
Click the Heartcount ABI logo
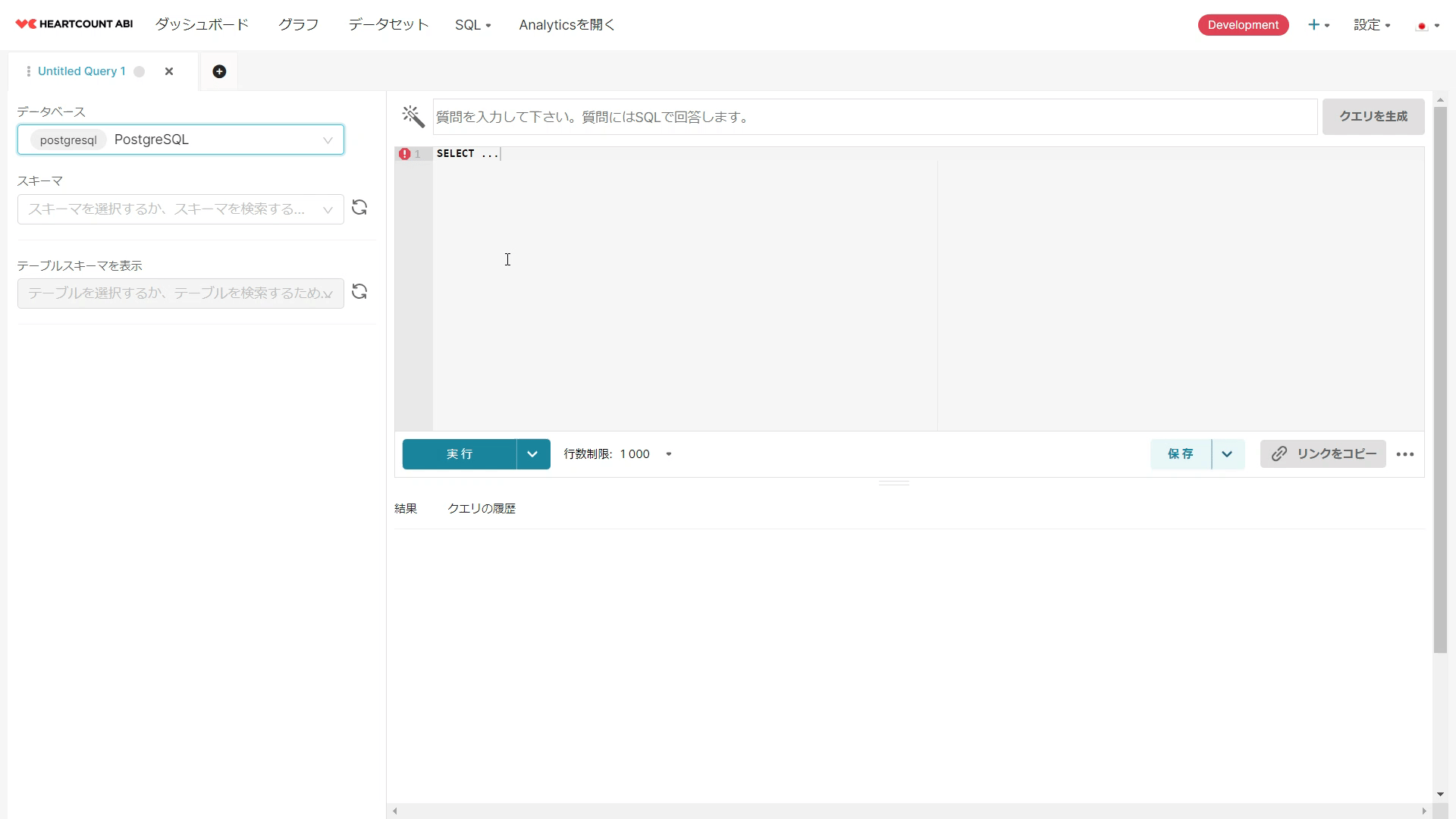74,24
